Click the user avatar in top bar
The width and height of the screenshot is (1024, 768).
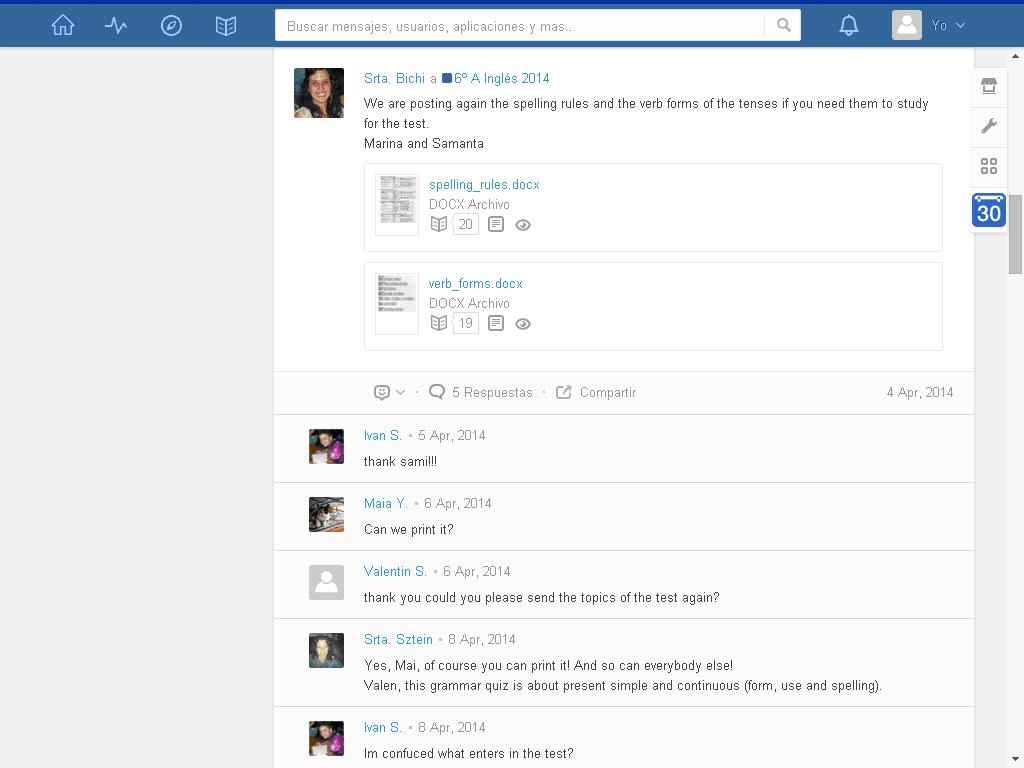point(906,25)
